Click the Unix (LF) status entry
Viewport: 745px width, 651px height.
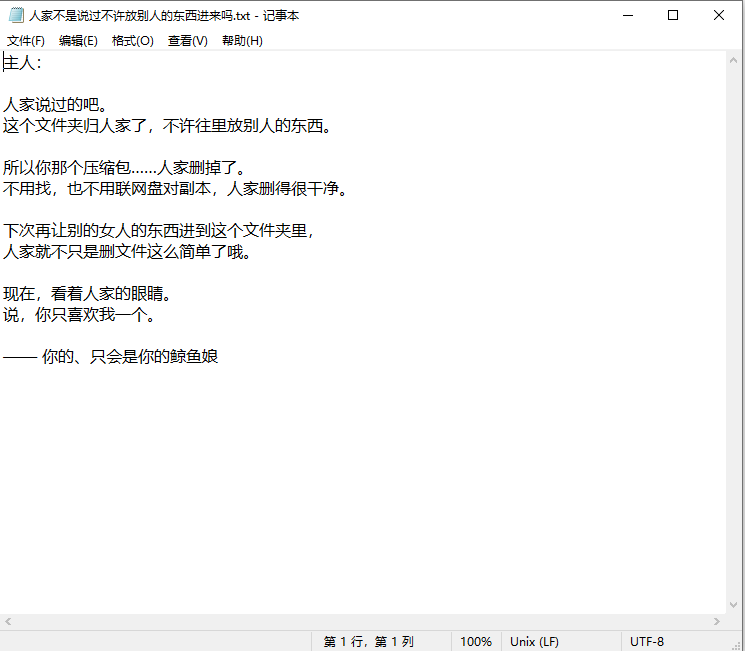pos(534,642)
